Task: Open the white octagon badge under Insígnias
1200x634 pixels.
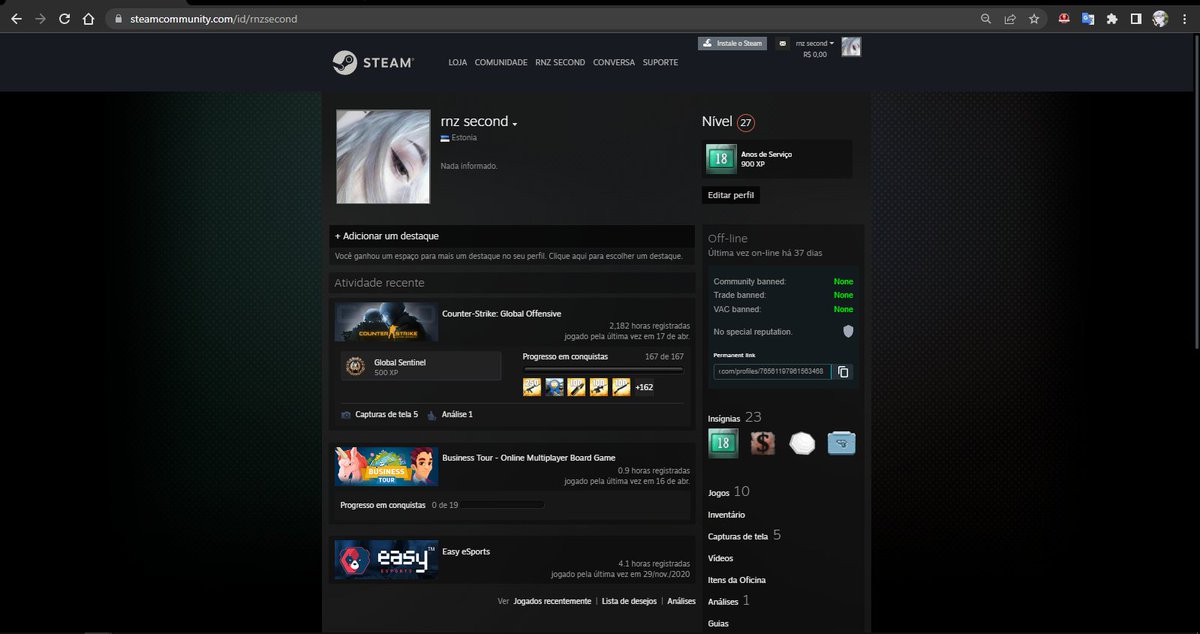Action: (x=802, y=442)
